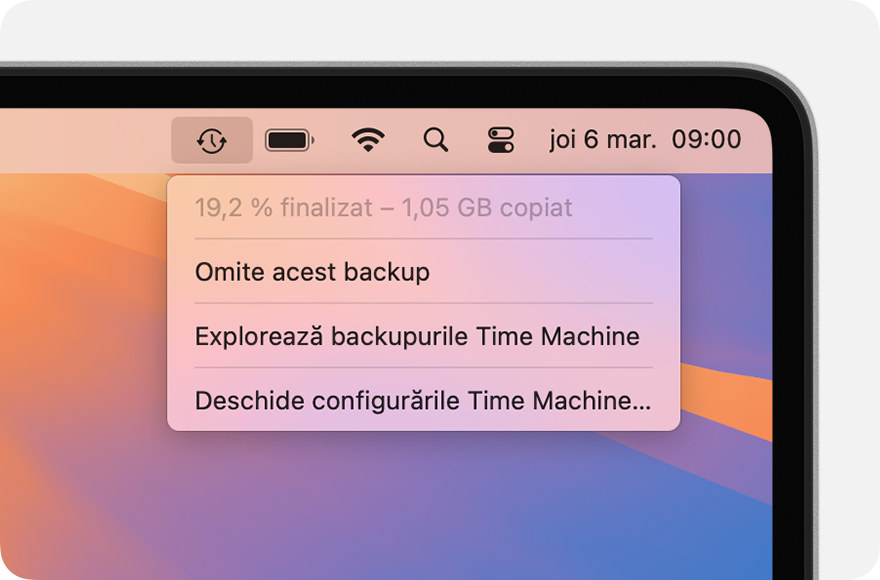
Task: Launch Spotlight with the magnifier icon
Action: coord(435,140)
